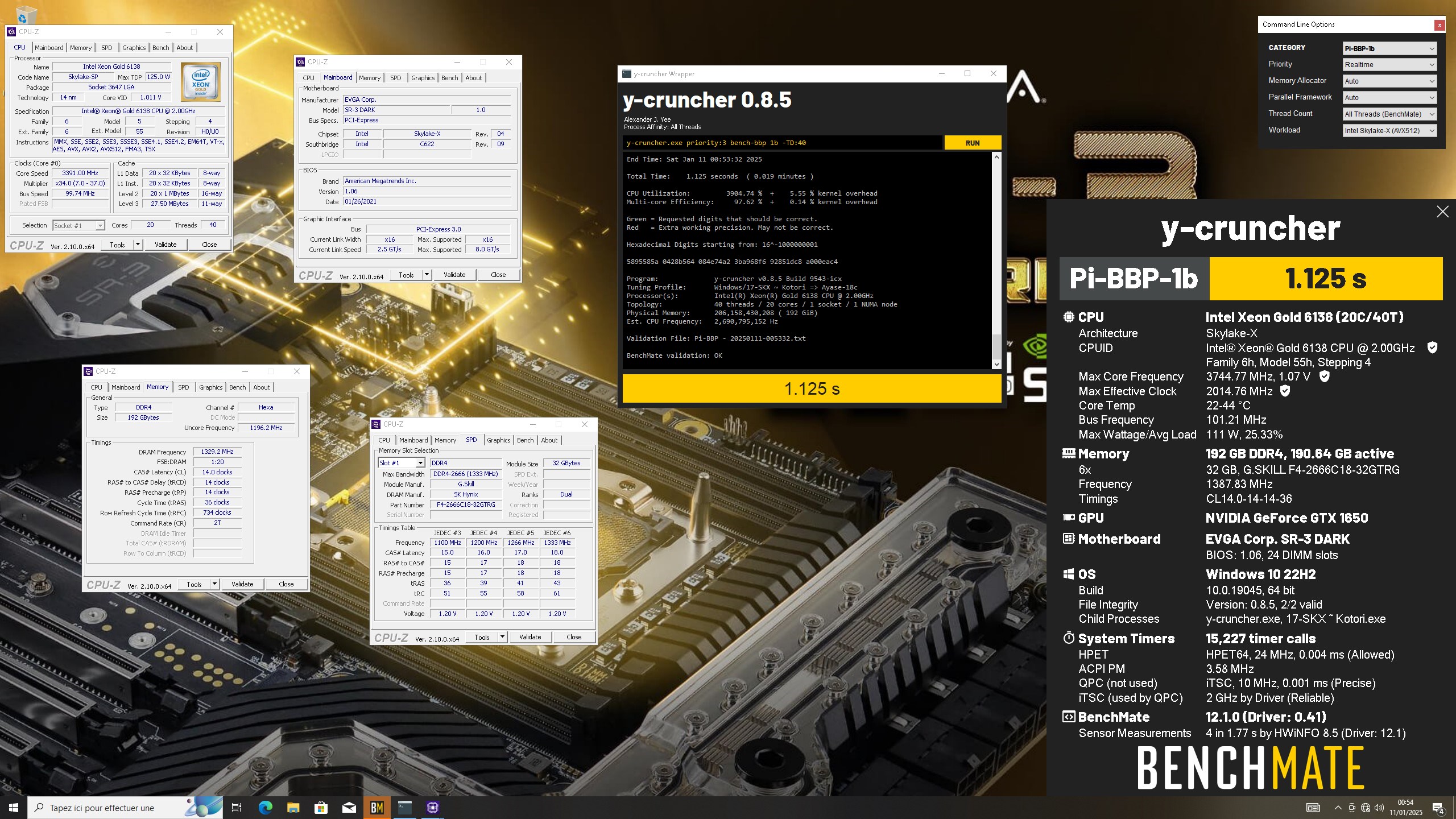Click the Intel Xeon Gold logo in CPU-Z
The image size is (1456, 819).
tap(201, 82)
